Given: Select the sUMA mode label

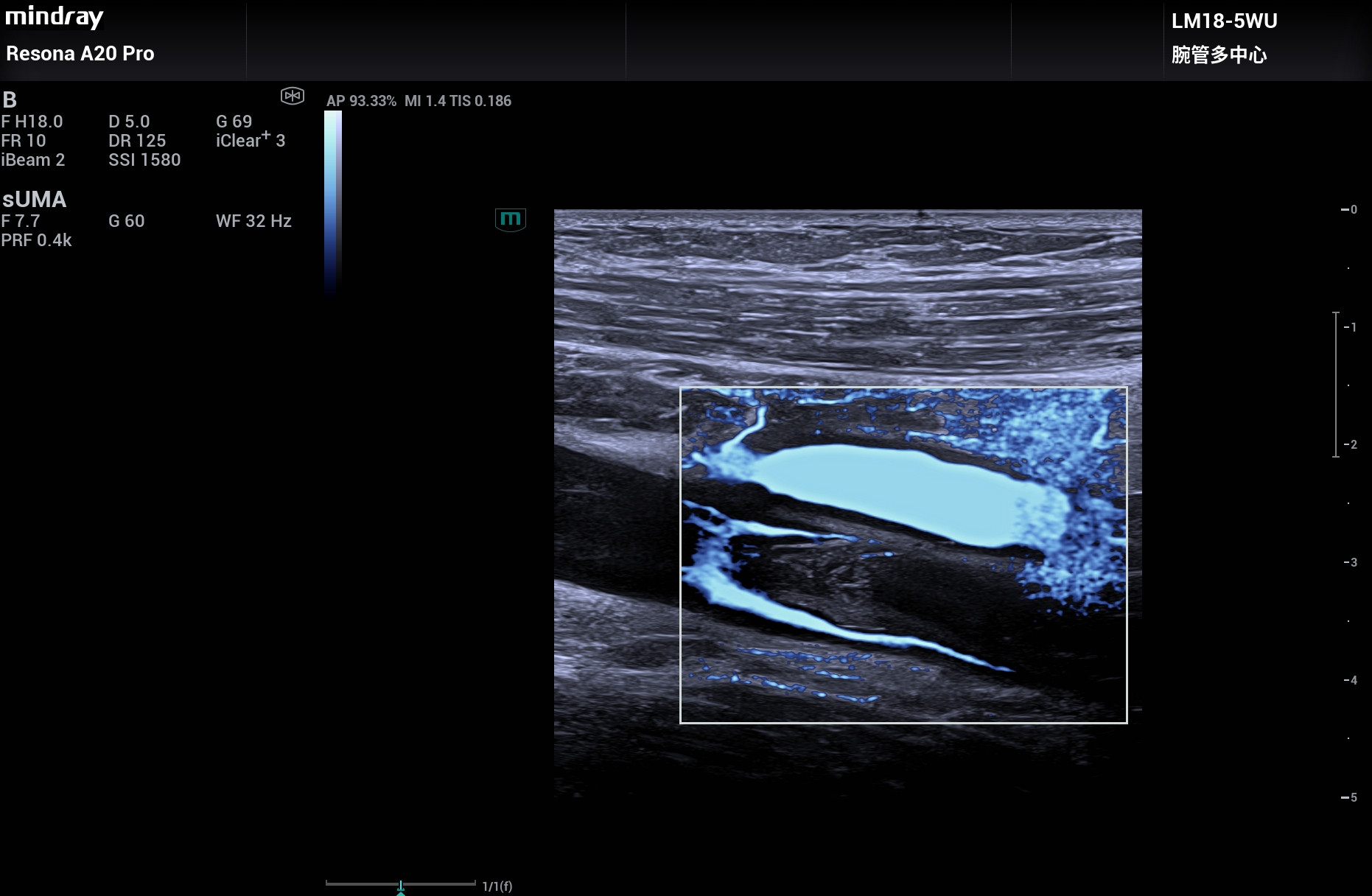Looking at the screenshot, I should [34, 199].
